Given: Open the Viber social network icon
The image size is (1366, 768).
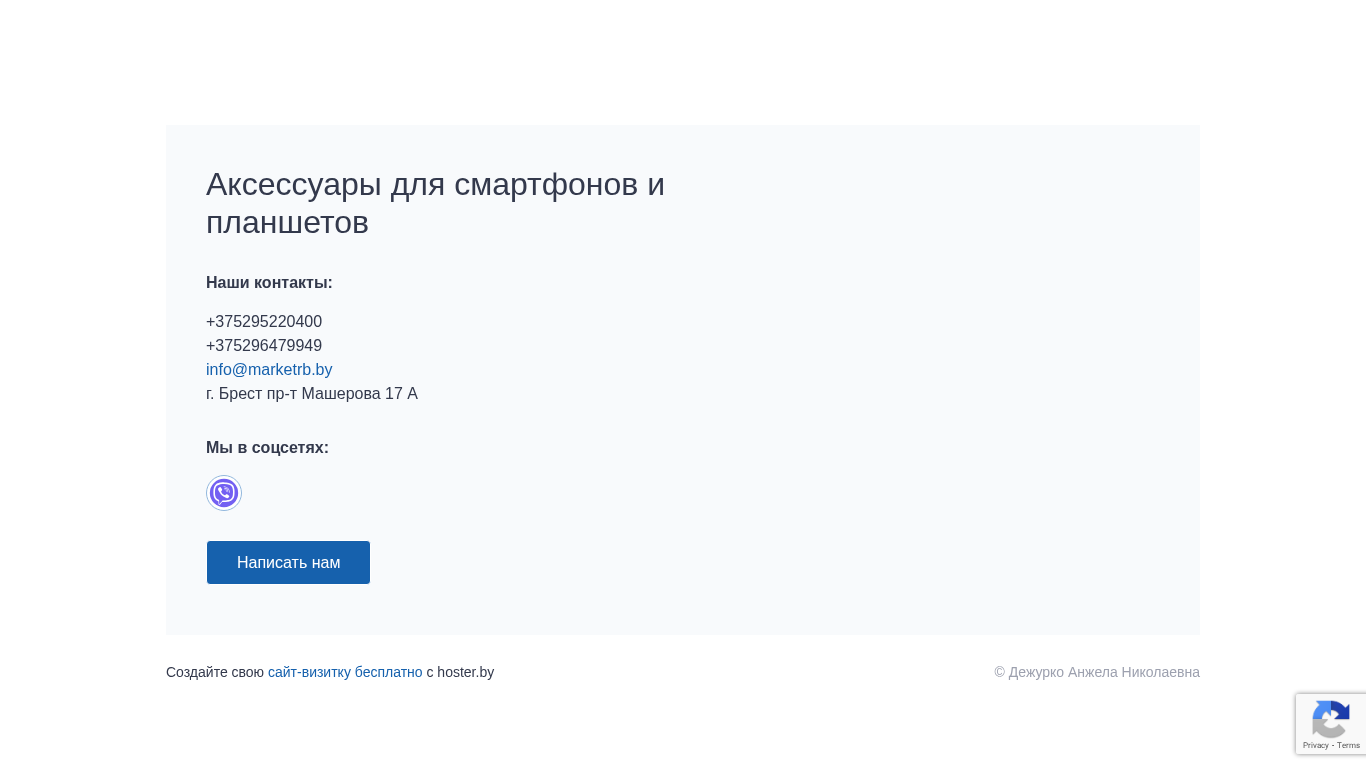Looking at the screenshot, I should pos(224,493).
